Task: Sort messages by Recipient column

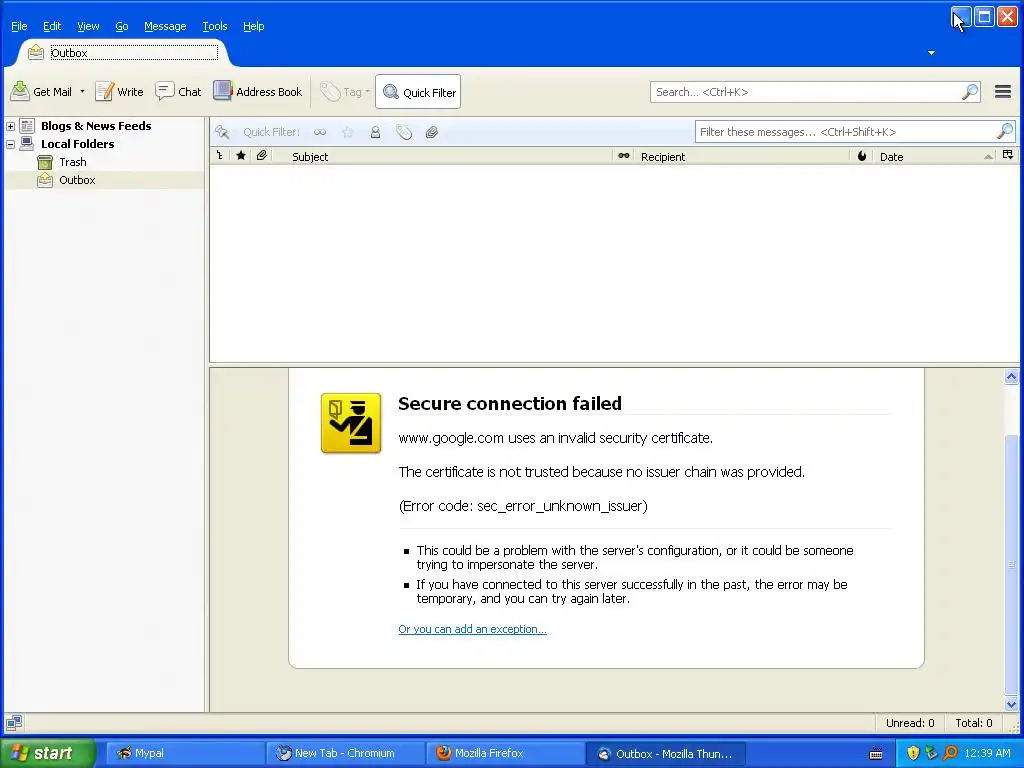Action: (742, 156)
